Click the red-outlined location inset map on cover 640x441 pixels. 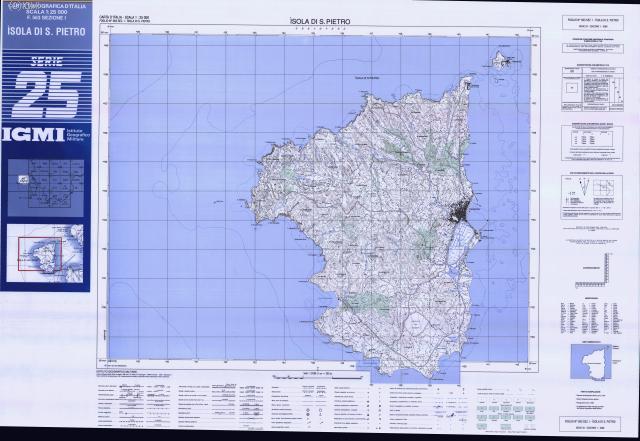pyautogui.click(x=45, y=253)
